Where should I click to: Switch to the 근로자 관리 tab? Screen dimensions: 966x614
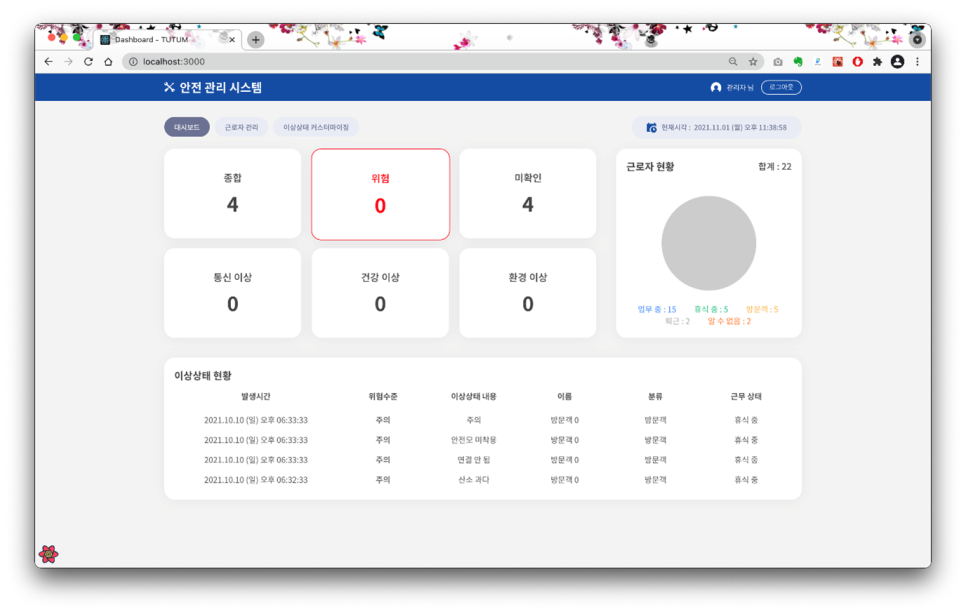coord(241,128)
